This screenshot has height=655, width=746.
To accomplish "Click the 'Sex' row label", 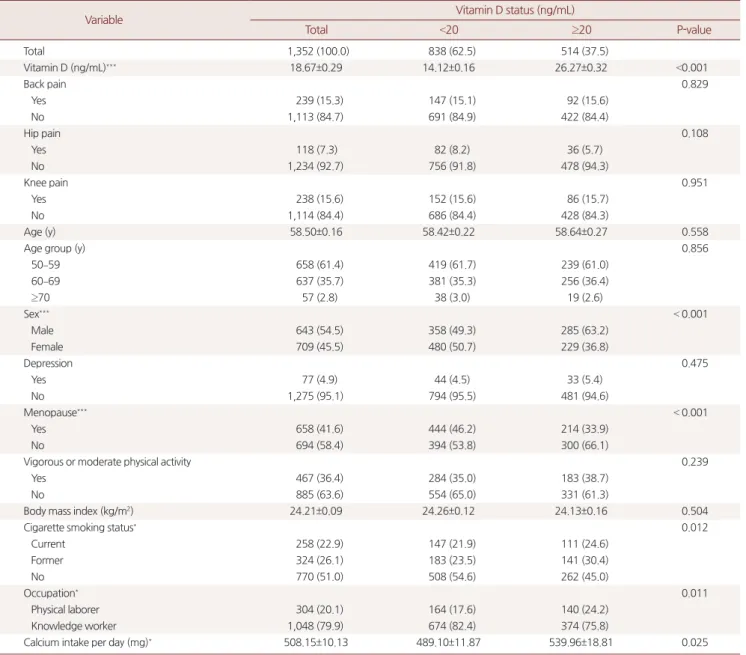I will (36, 314).
